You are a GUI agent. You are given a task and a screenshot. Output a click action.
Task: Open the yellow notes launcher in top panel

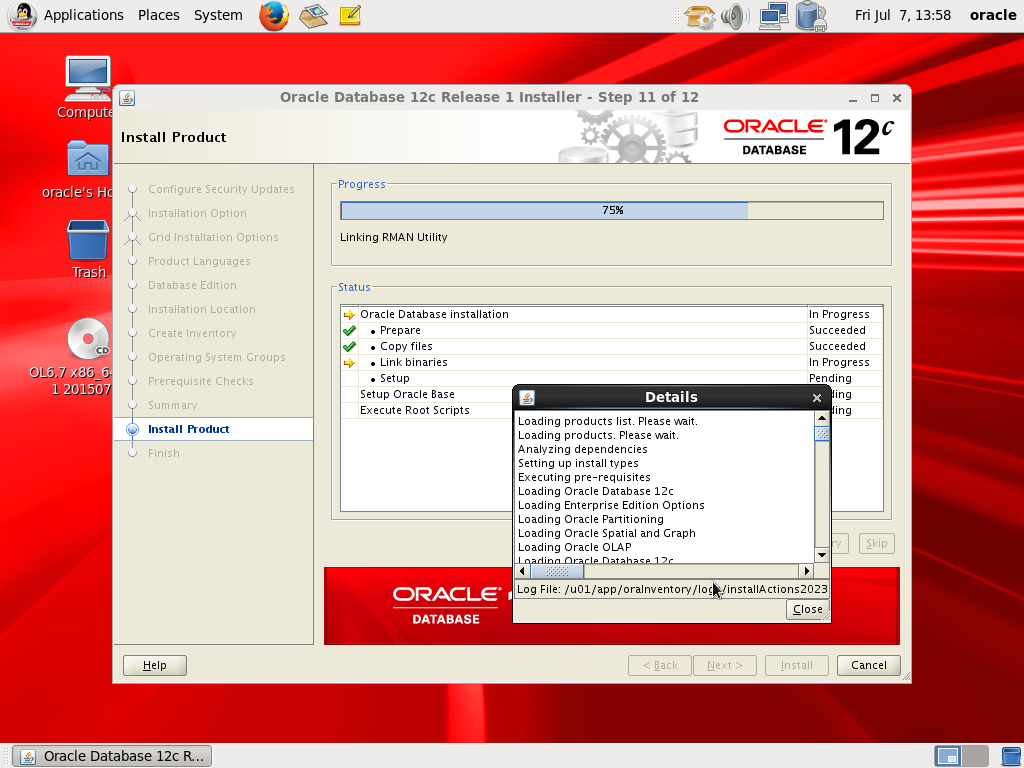[x=350, y=16]
